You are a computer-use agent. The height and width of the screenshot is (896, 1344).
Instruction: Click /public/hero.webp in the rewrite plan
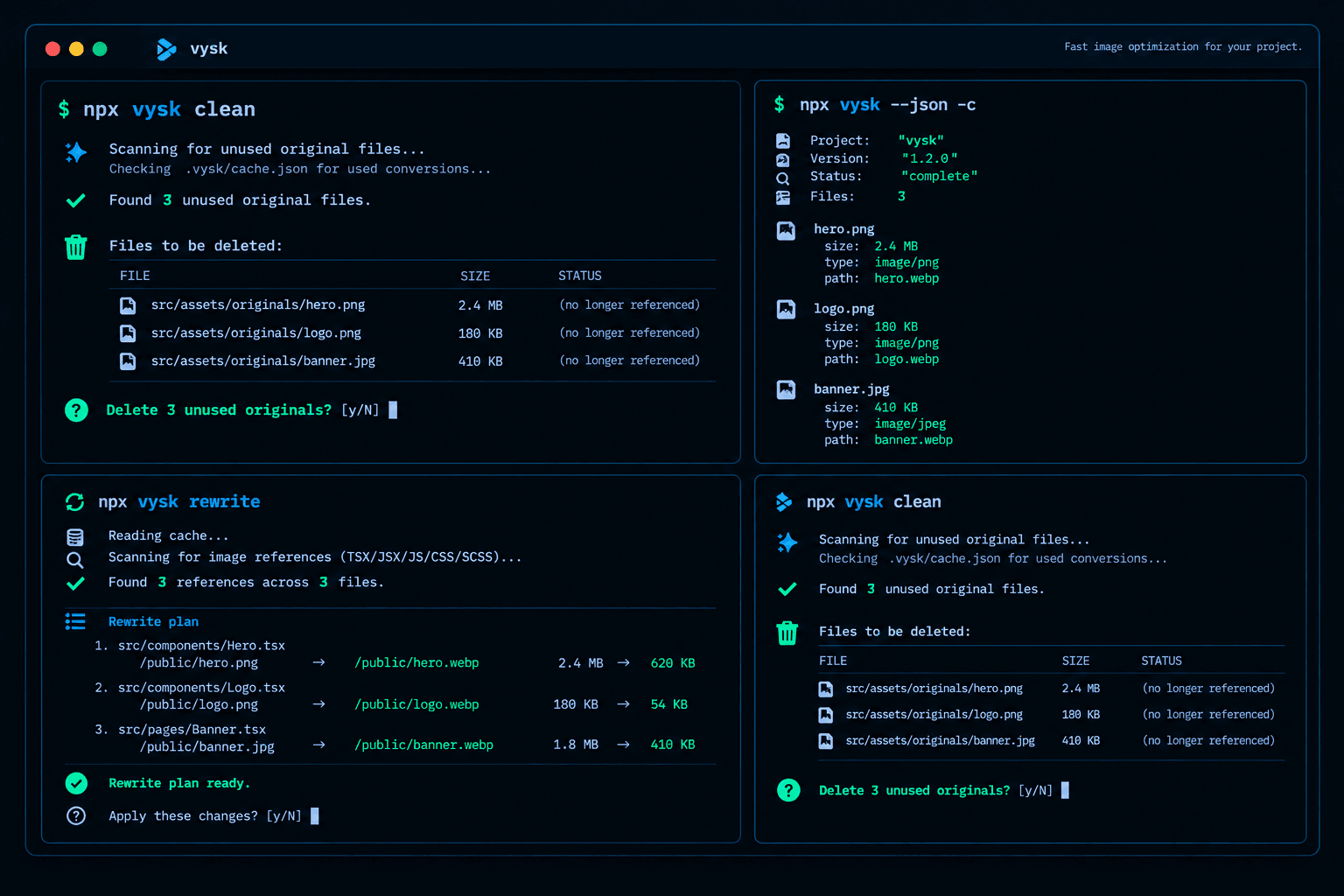pyautogui.click(x=416, y=663)
